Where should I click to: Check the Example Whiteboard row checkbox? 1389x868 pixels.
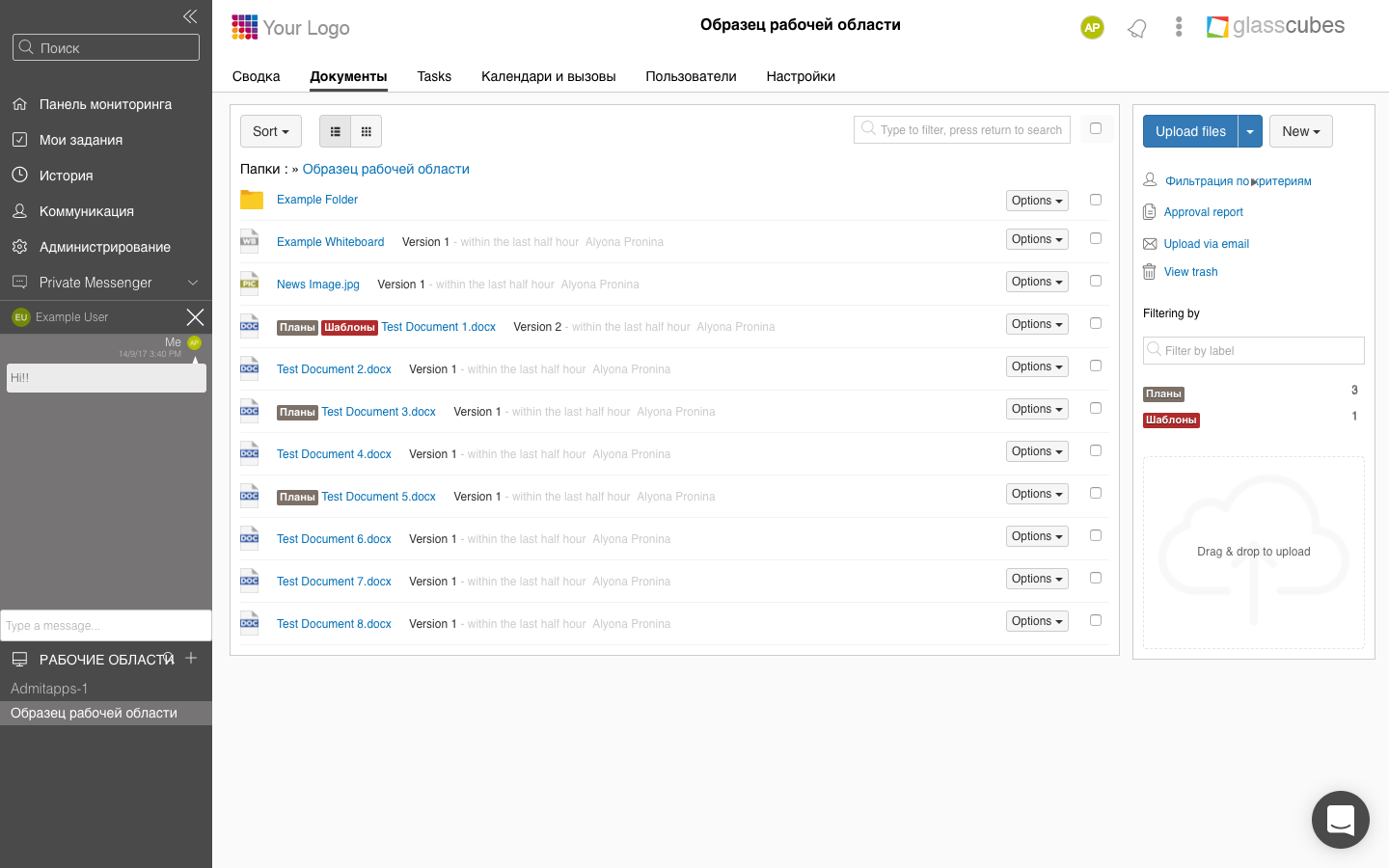coord(1096,238)
